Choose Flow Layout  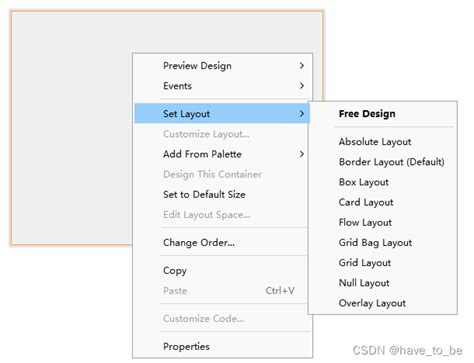(365, 223)
